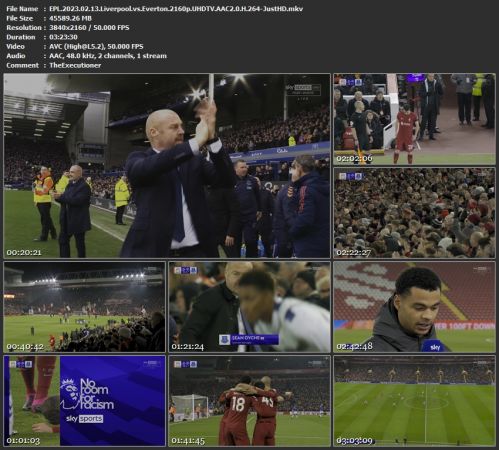Click the 'Video' label
Image resolution: width=499 pixels, height=450 pixels.
[15, 46]
